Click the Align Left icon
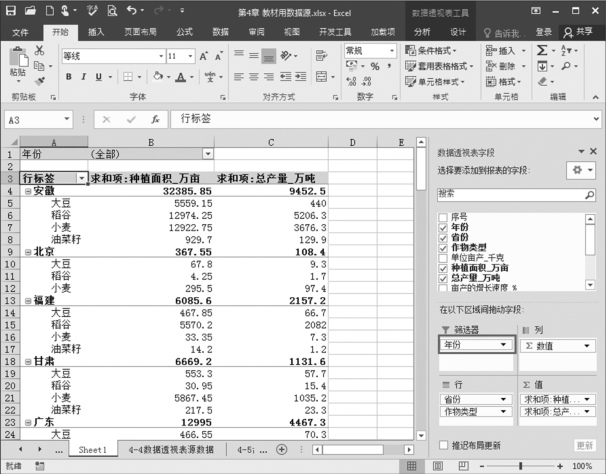 pyautogui.click(x=239, y=77)
